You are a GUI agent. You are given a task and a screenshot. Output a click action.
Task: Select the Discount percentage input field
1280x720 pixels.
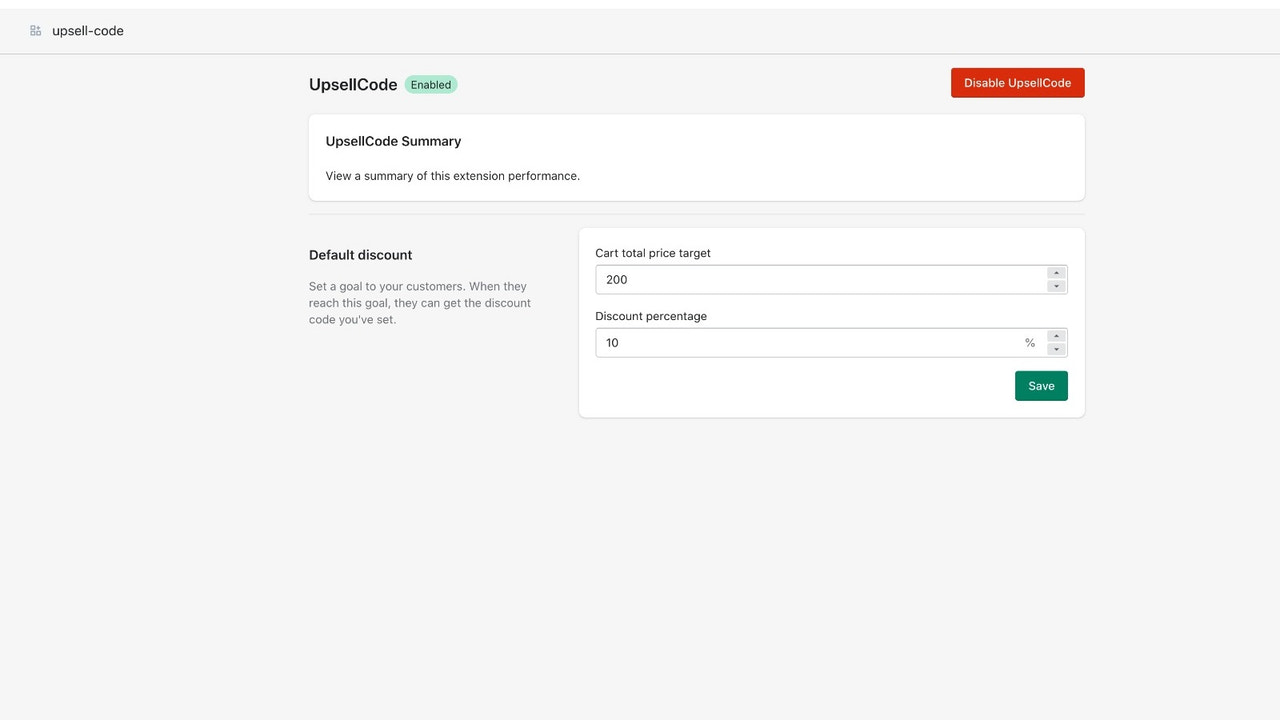pos(800,342)
